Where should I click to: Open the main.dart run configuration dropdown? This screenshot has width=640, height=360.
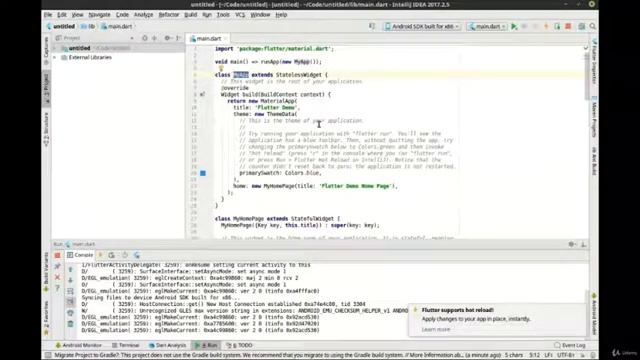[x=487, y=27]
